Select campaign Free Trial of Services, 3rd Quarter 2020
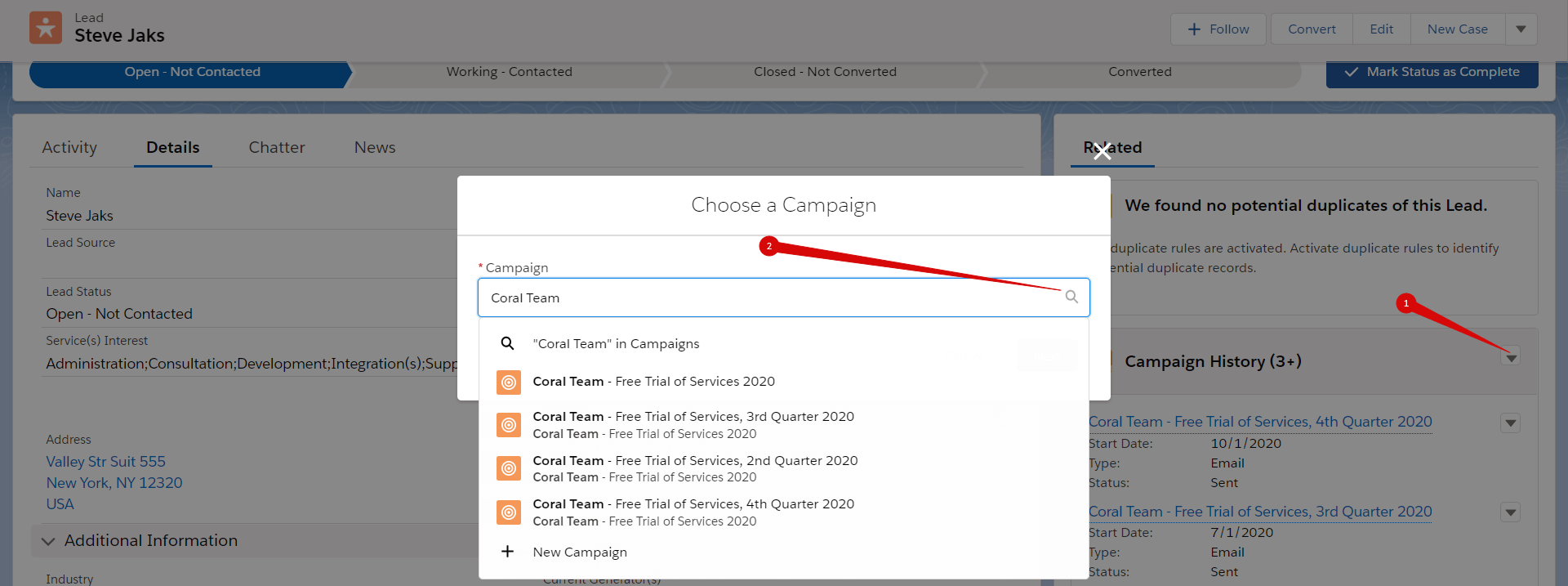Image resolution: width=1568 pixels, height=586 pixels. [783, 425]
